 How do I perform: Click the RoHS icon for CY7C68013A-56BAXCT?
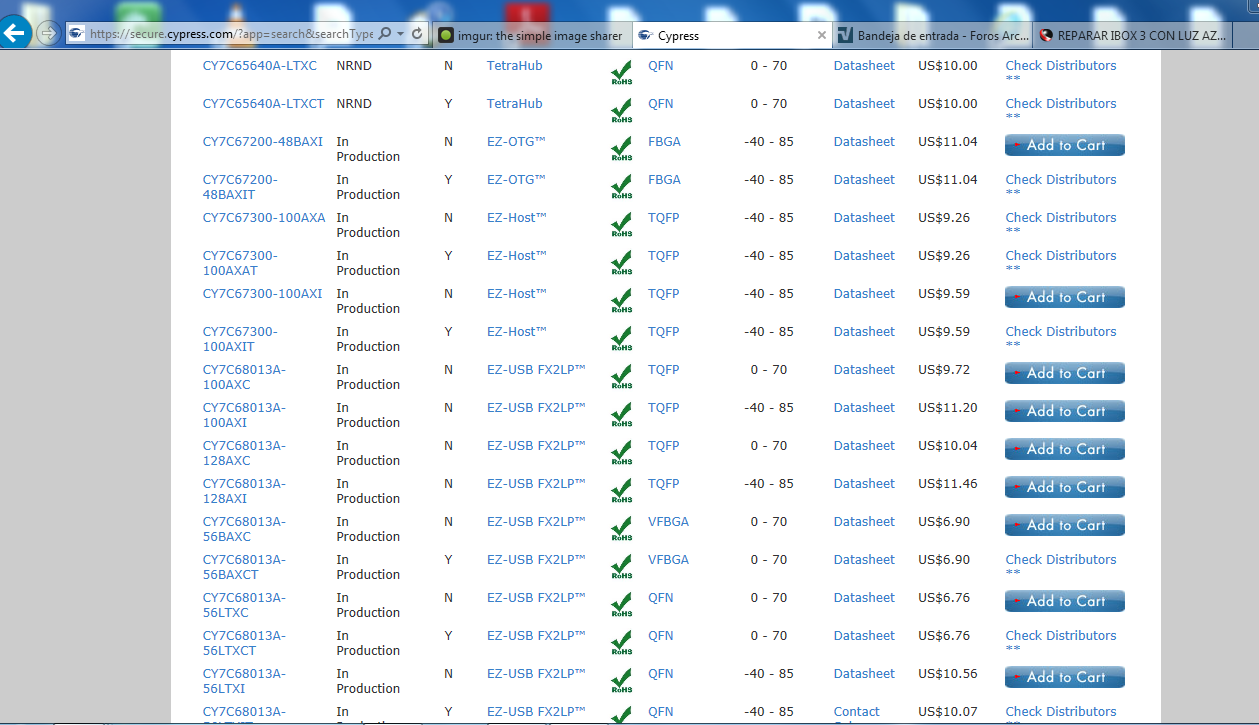(x=621, y=567)
